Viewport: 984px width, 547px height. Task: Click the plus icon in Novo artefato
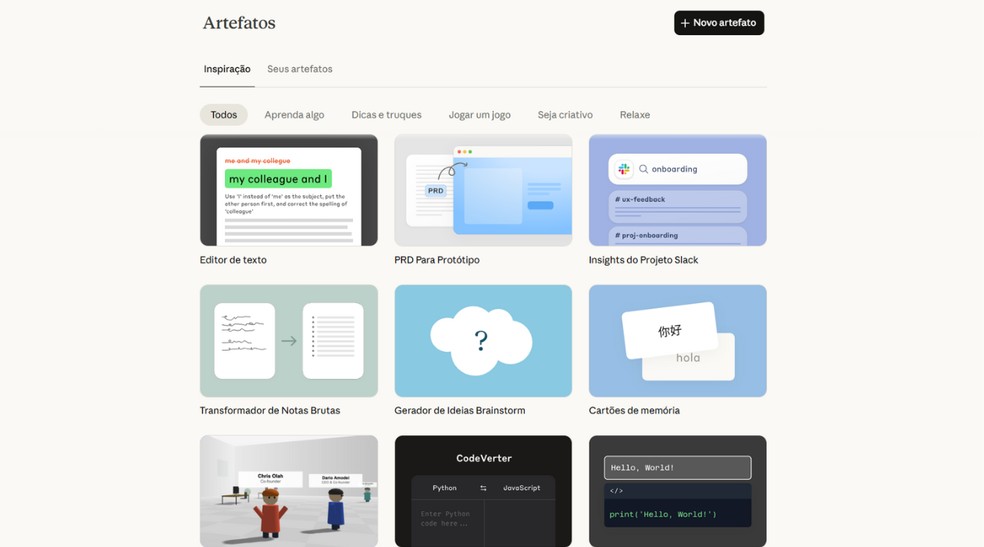(685, 23)
